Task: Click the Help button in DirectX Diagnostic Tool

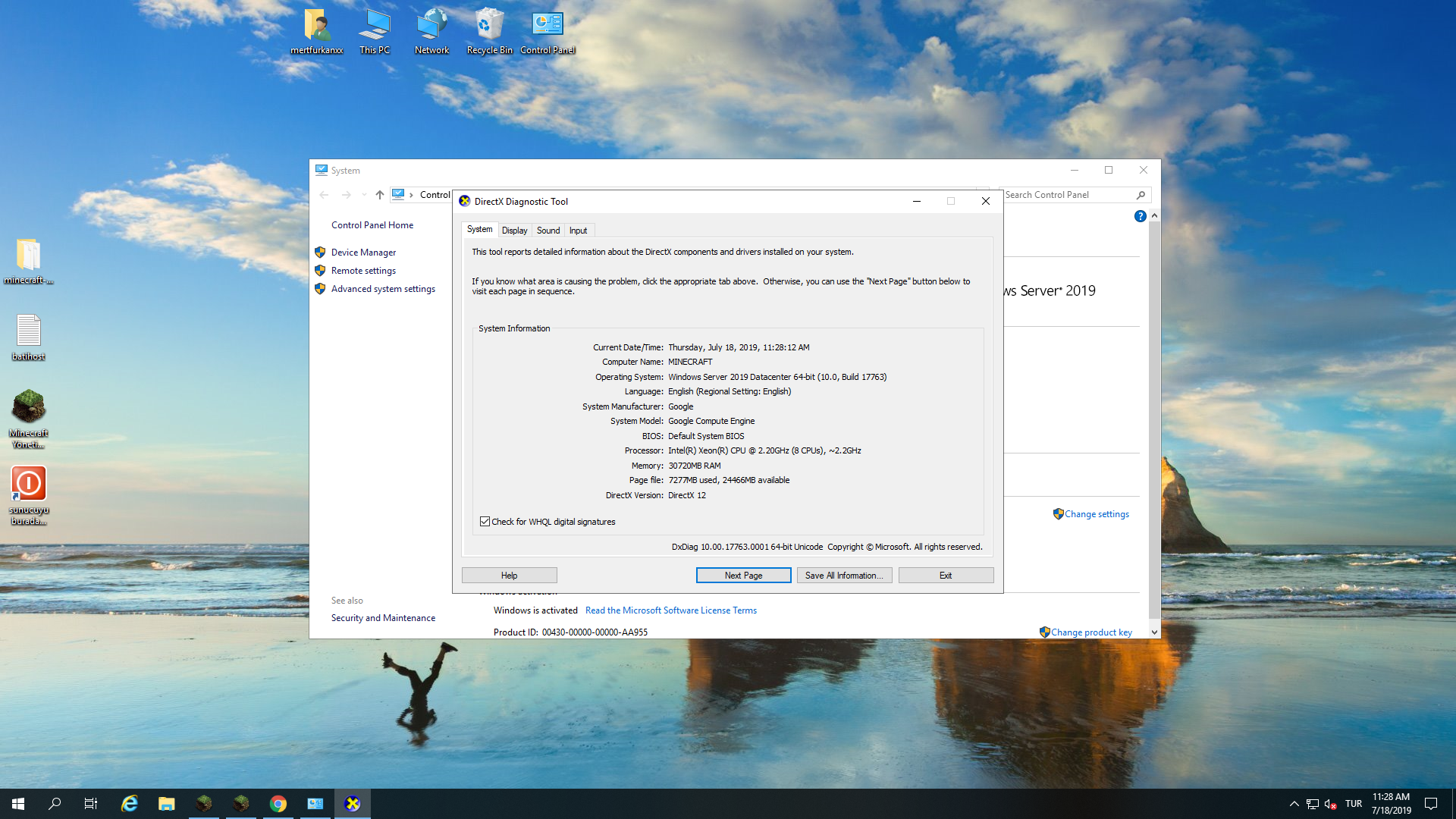Action: click(x=510, y=576)
